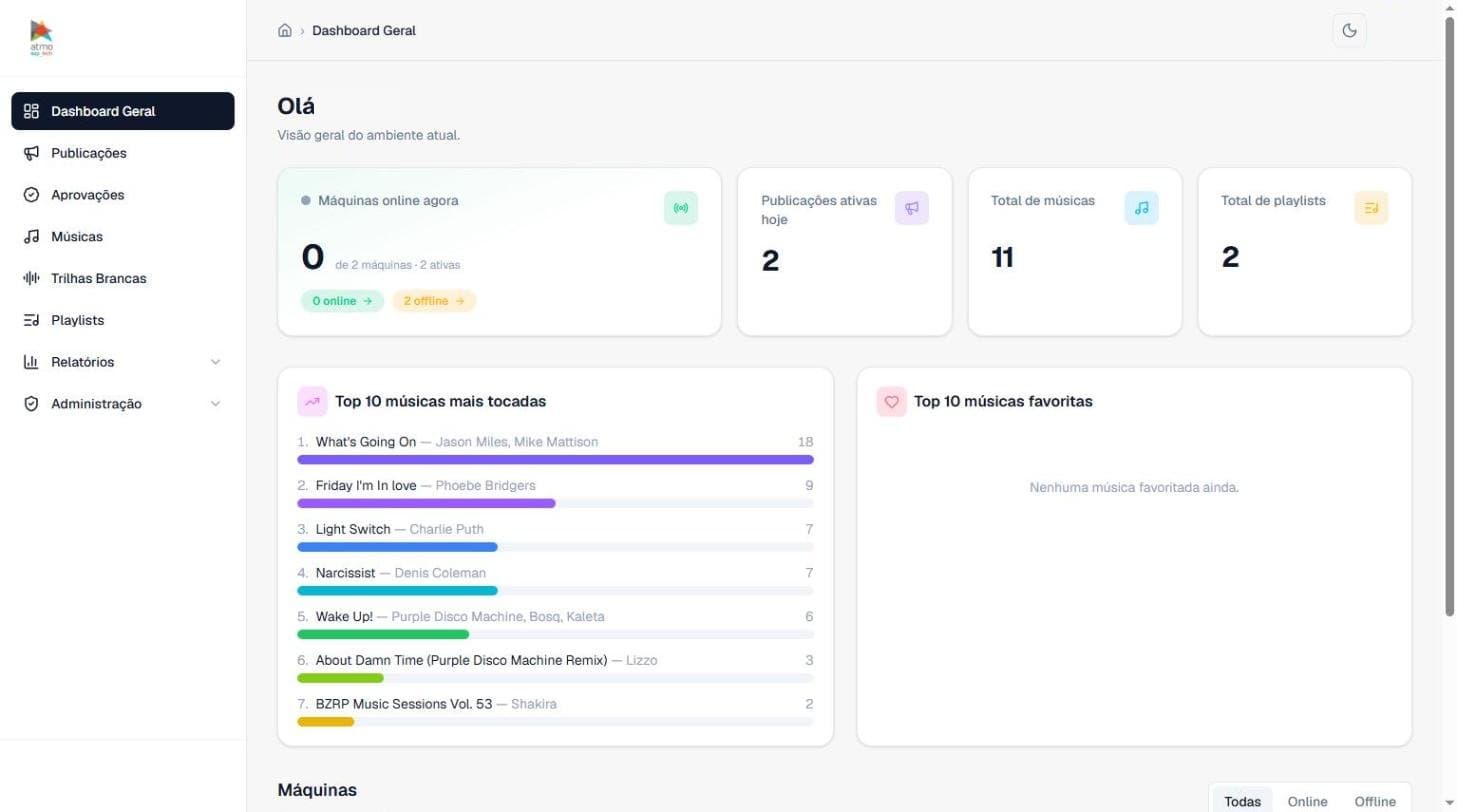This screenshot has width=1457, height=812.
Task: Click the home icon in breadcrumb
Action: (285, 30)
